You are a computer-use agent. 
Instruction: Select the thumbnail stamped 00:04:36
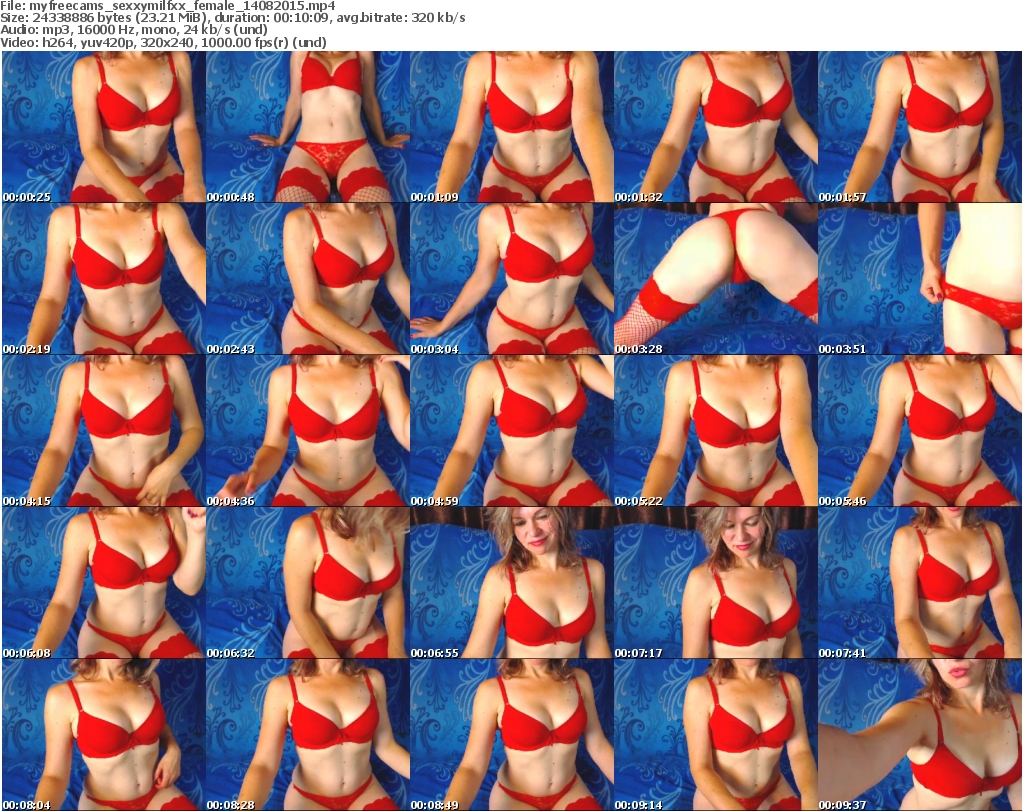pyautogui.click(x=308, y=431)
